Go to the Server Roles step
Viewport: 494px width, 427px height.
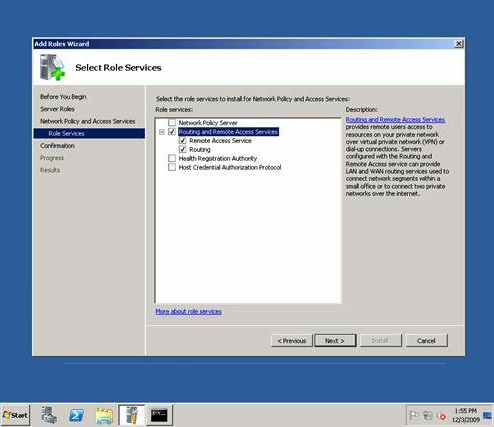coord(57,109)
